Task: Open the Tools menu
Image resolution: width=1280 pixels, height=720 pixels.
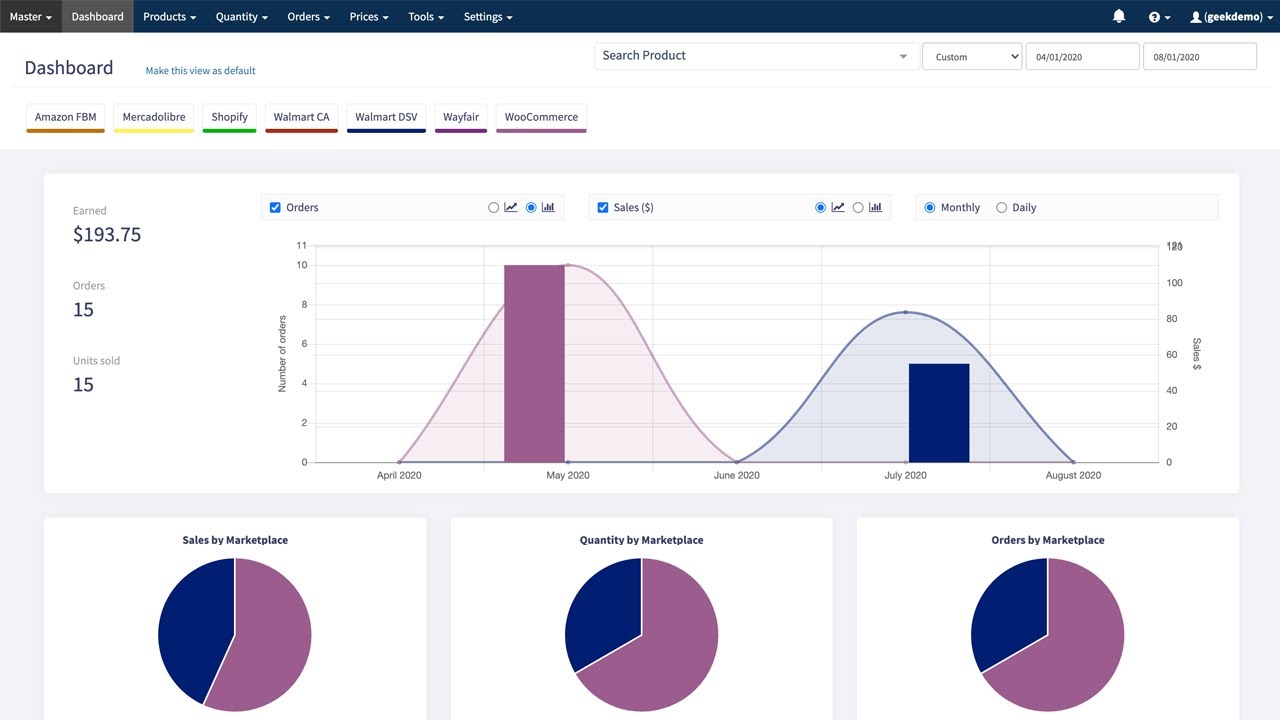Action: [425, 16]
